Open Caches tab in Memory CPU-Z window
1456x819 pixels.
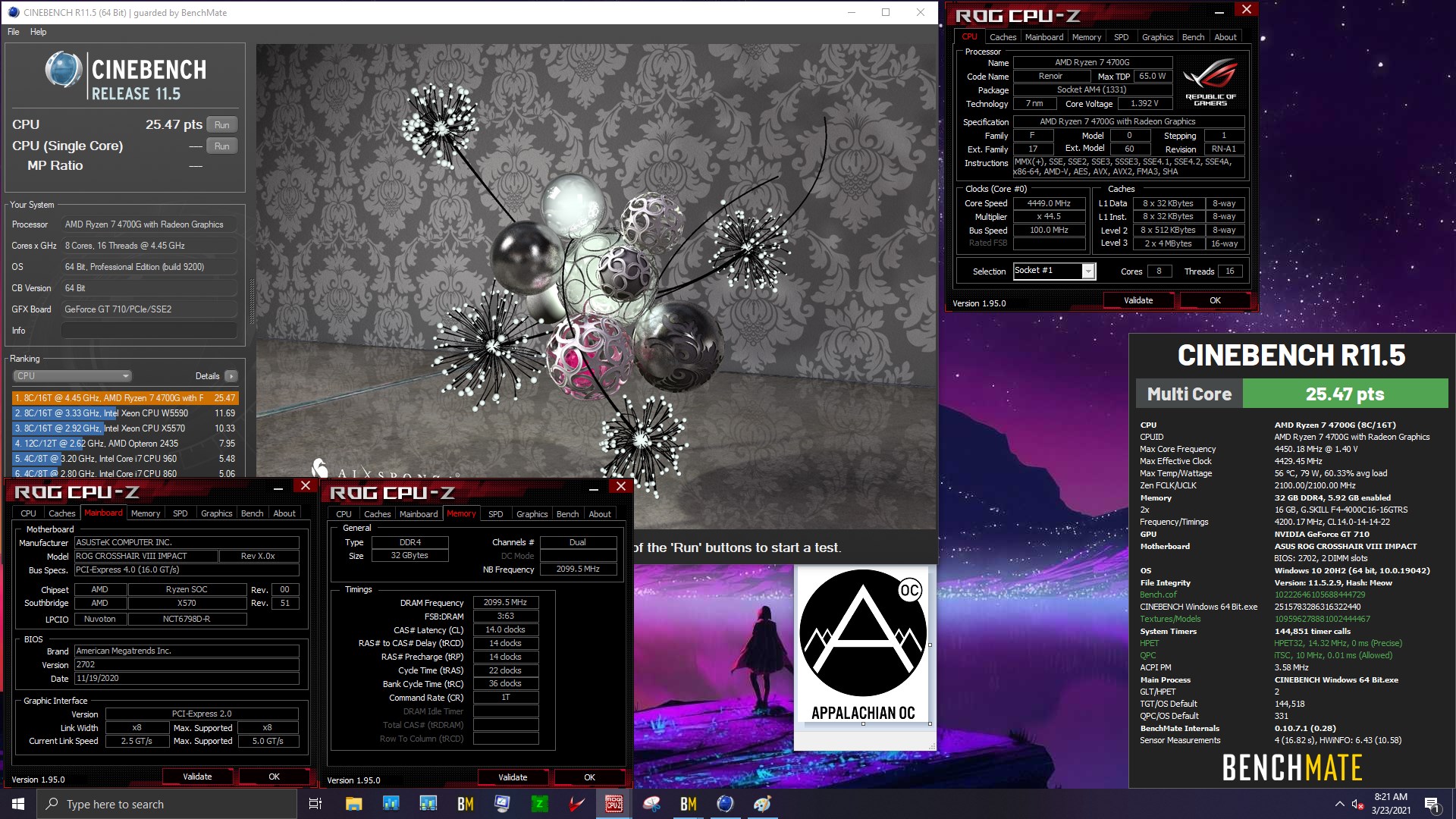tap(378, 514)
